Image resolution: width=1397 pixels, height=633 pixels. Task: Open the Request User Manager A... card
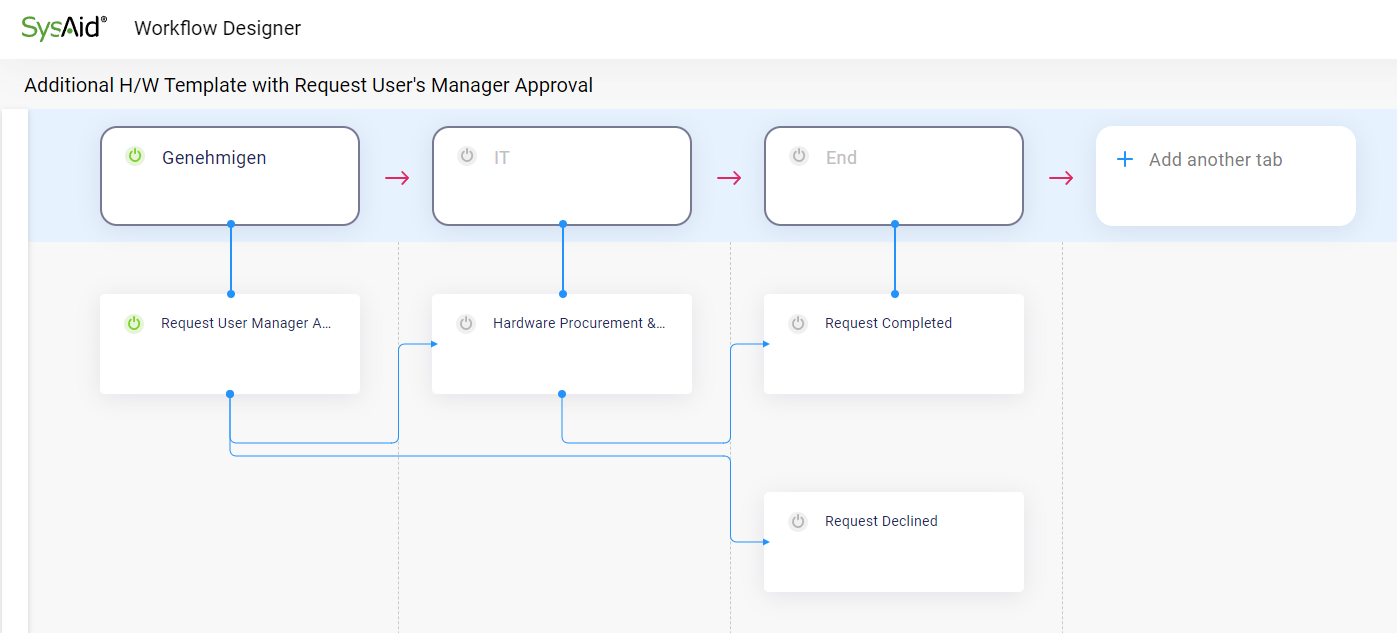(x=230, y=344)
